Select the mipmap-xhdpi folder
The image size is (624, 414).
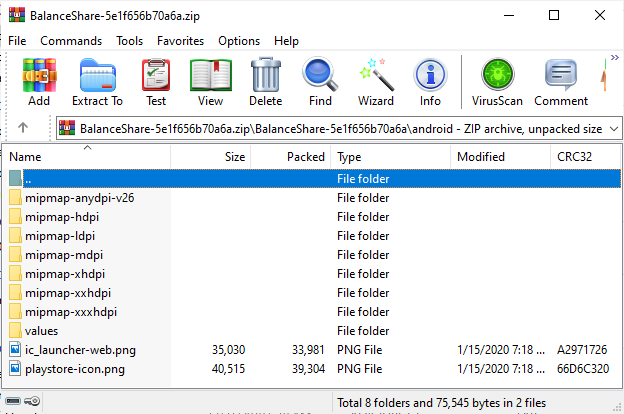click(314, 274)
